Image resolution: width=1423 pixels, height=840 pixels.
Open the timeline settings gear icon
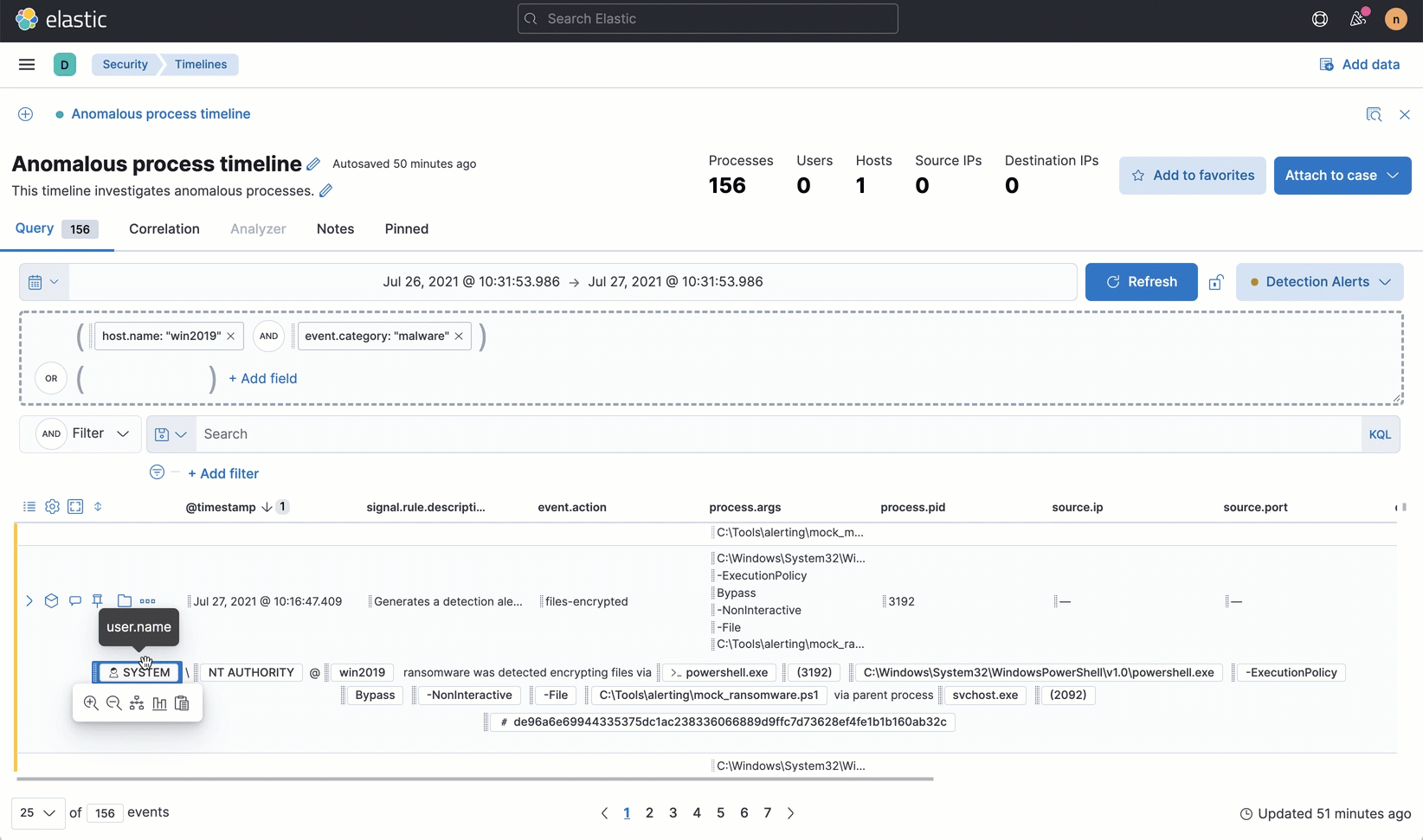[52, 506]
